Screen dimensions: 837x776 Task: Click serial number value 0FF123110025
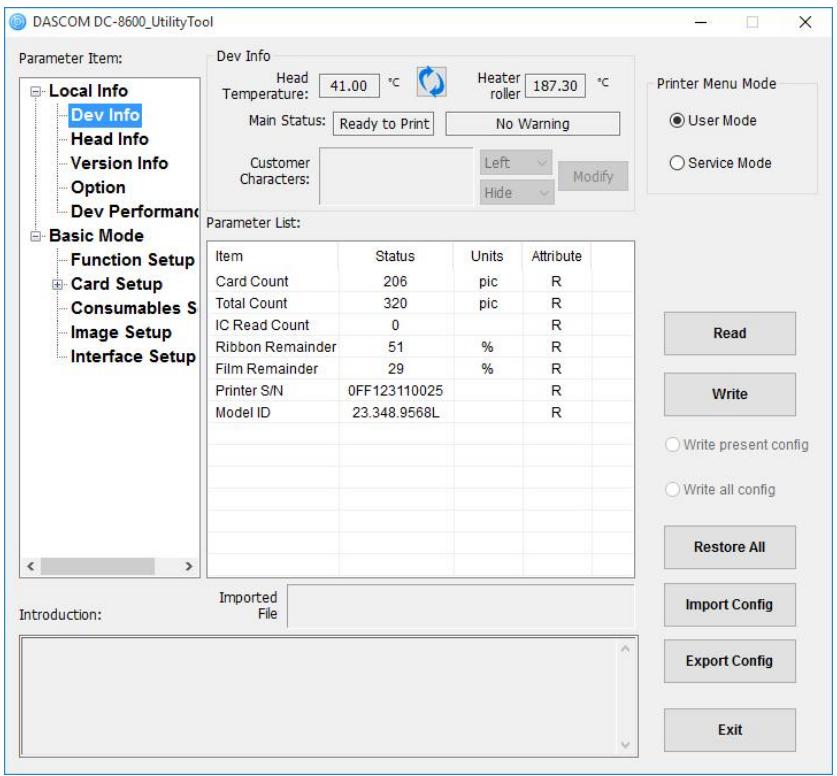396,391
